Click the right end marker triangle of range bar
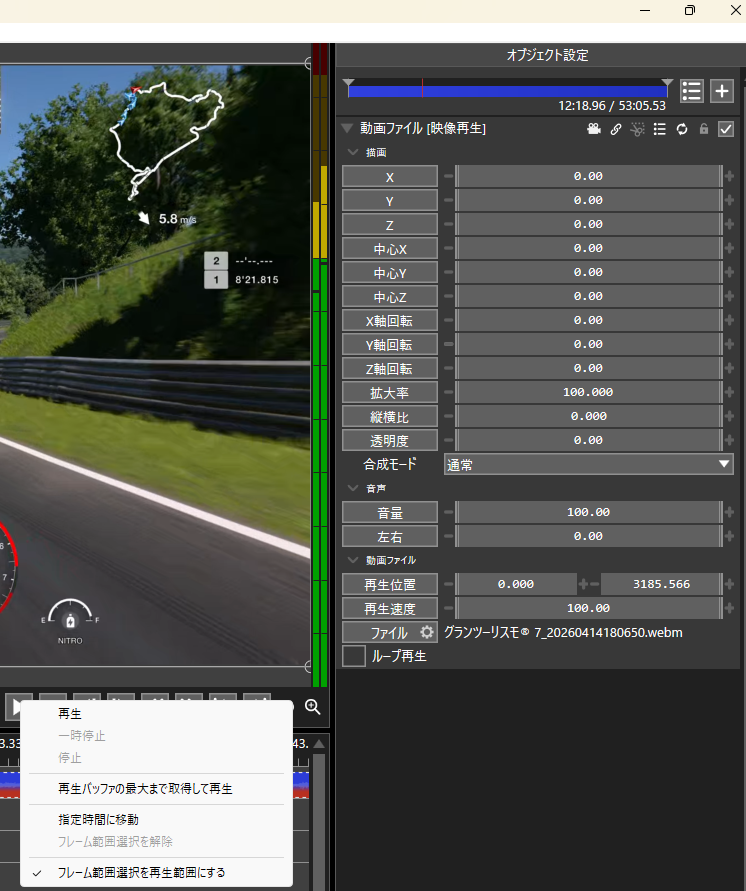The height and width of the screenshot is (891, 746). [x=668, y=83]
